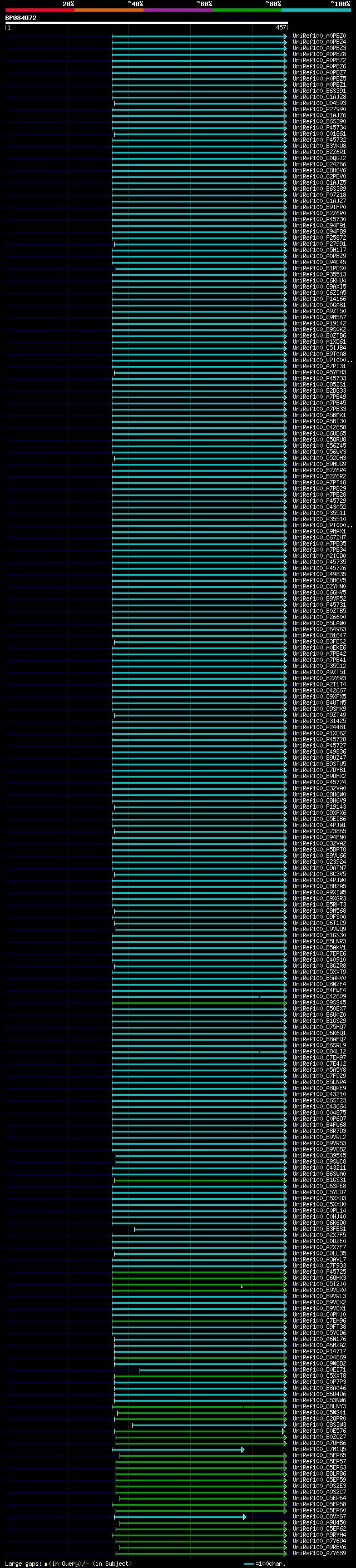
Task: Select the UniRef100_P25872 label
Action: click(x=319, y=238)
